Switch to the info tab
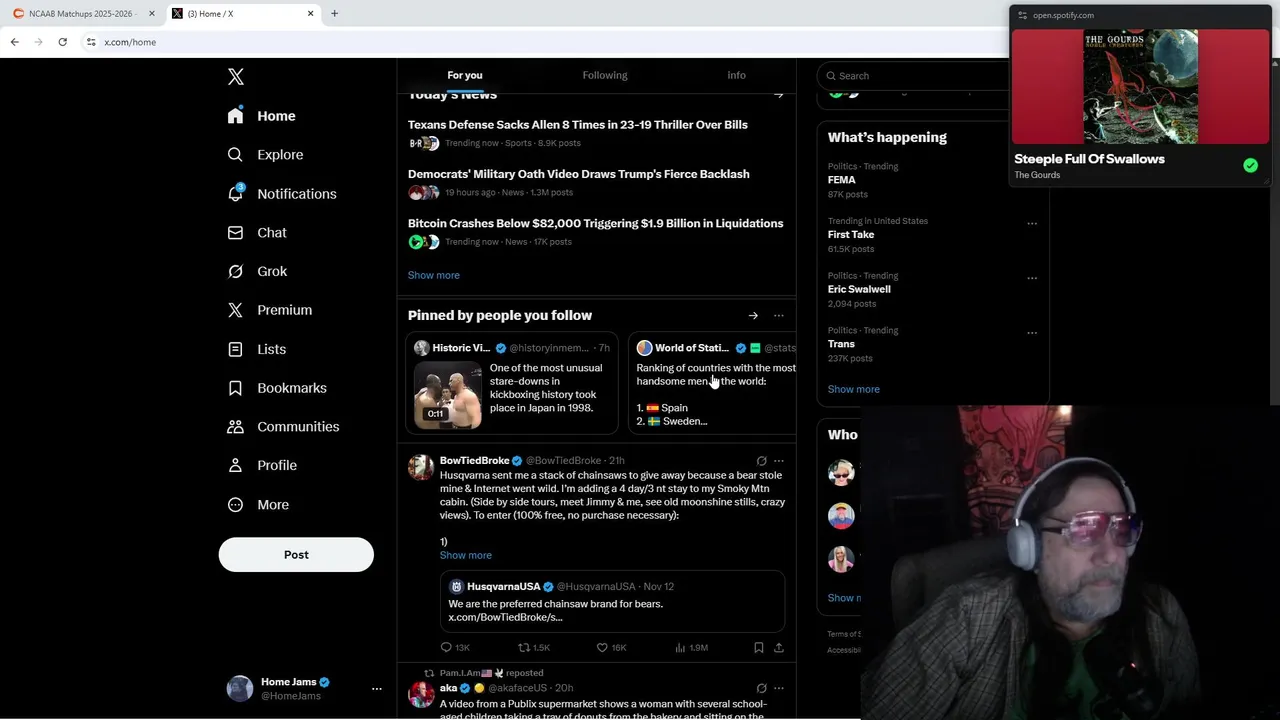The height and width of the screenshot is (720, 1280). pos(736,76)
